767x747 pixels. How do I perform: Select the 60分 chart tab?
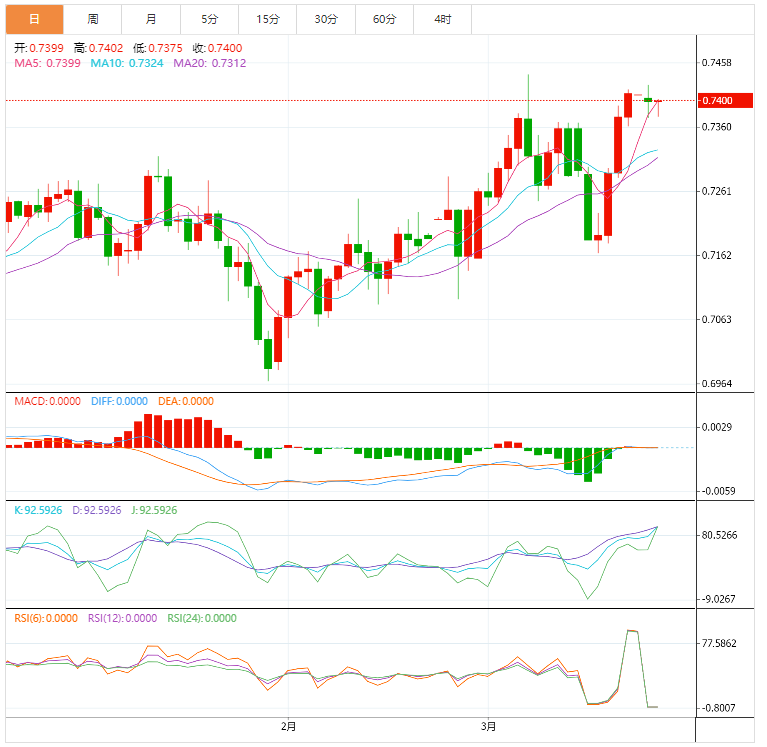tap(384, 19)
